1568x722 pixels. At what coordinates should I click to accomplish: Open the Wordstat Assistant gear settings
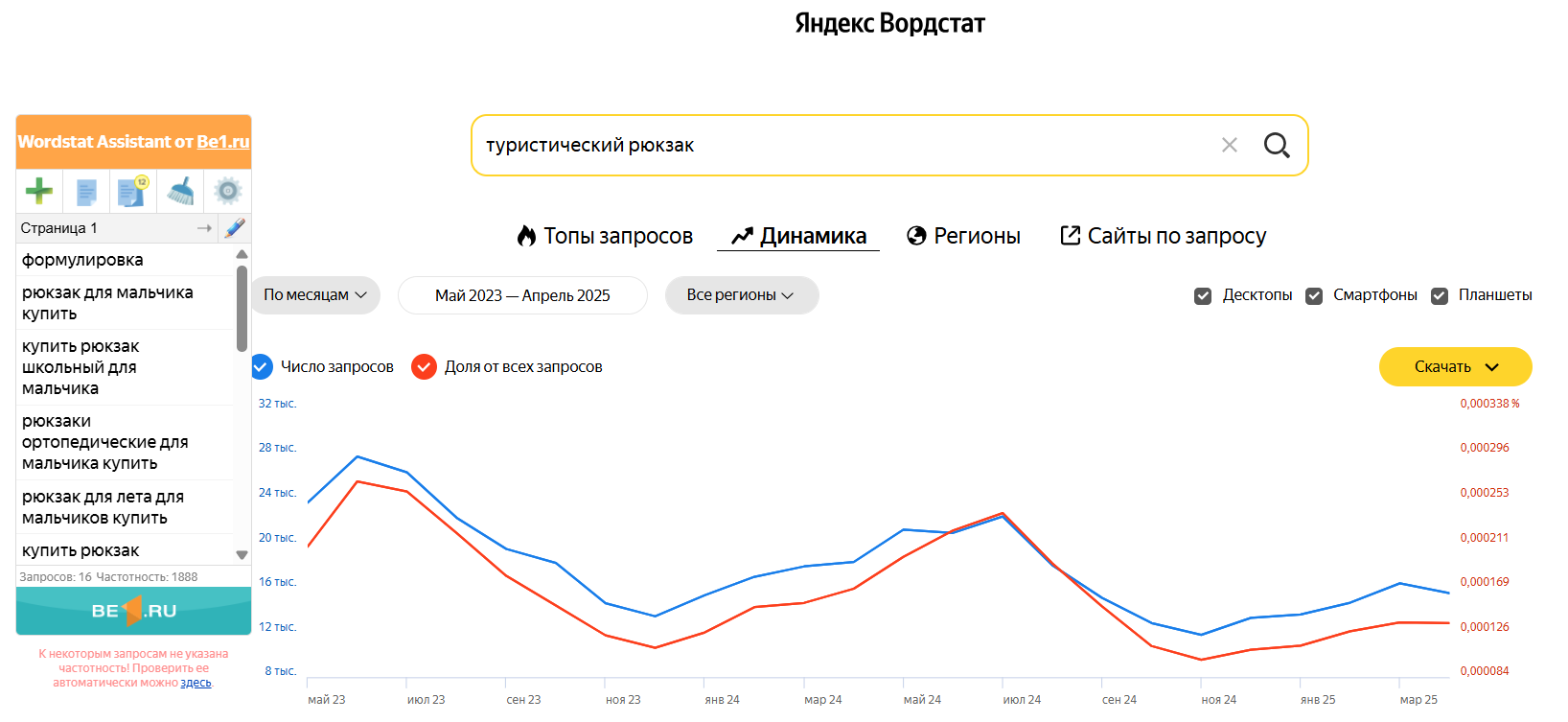[x=227, y=191]
